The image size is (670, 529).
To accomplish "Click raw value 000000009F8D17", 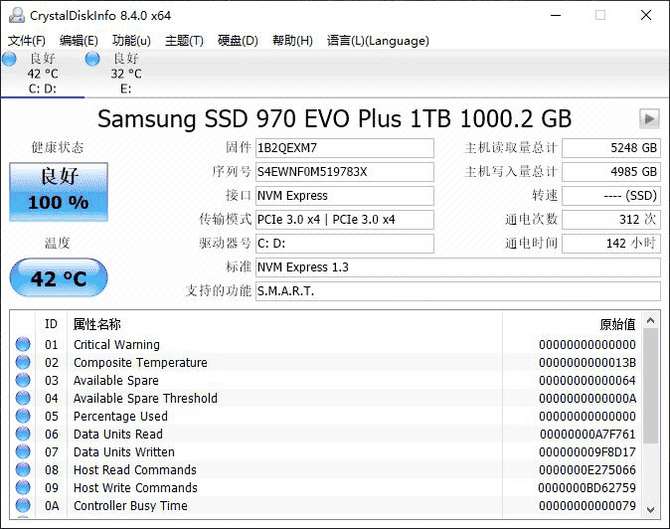I will click(587, 452).
